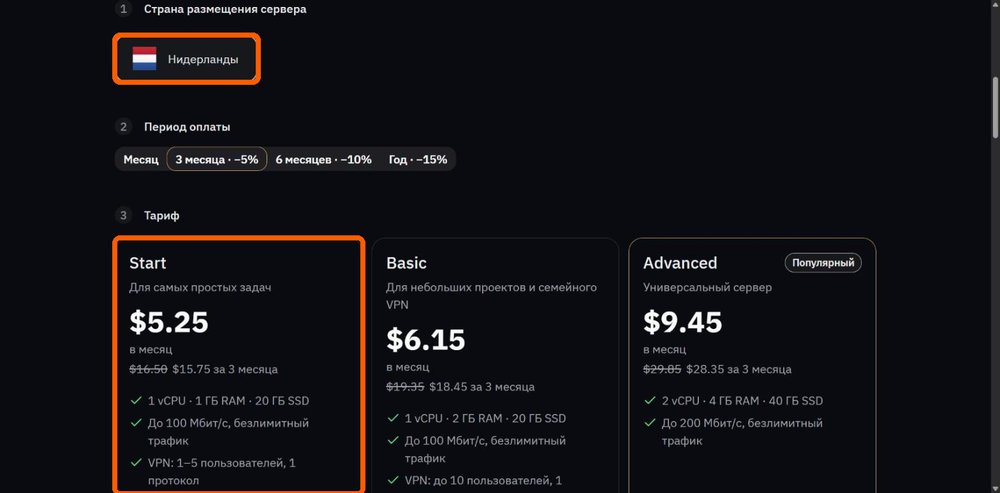Click the Универсальный сервер description
Screen dimensions: 1000x493
[707, 288]
